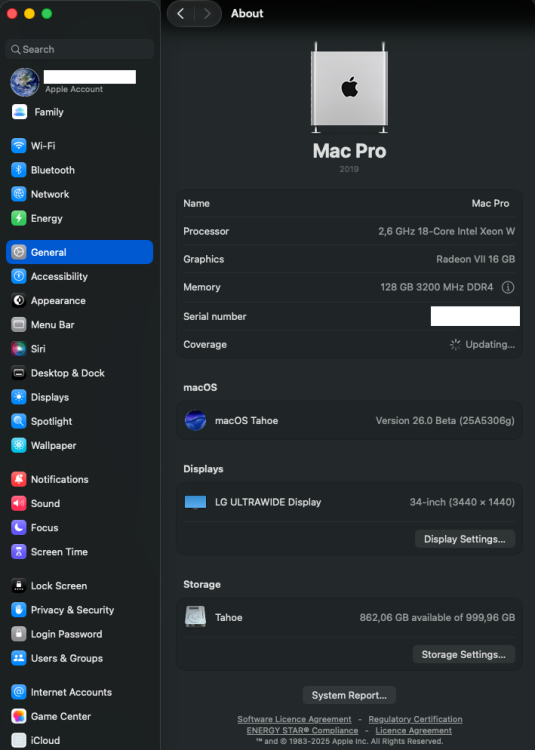Screen dimensions: 535x750
Task: Go forward with the right chevron
Action: 207,13
